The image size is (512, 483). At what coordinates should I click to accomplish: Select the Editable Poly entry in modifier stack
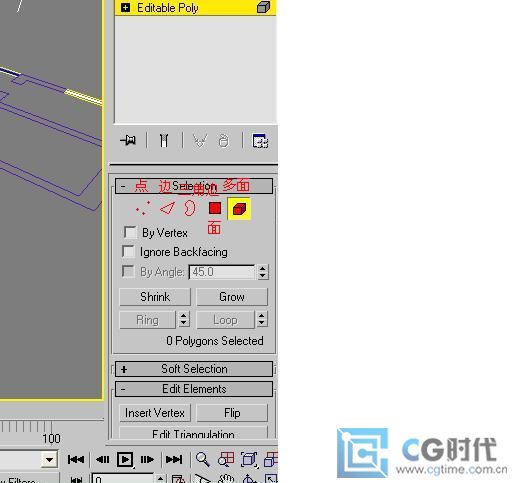click(195, 8)
